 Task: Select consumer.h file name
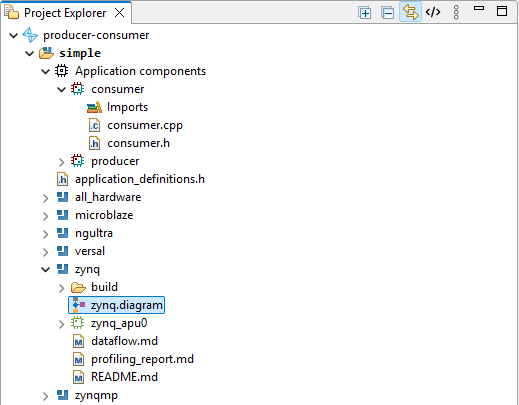(x=138, y=143)
